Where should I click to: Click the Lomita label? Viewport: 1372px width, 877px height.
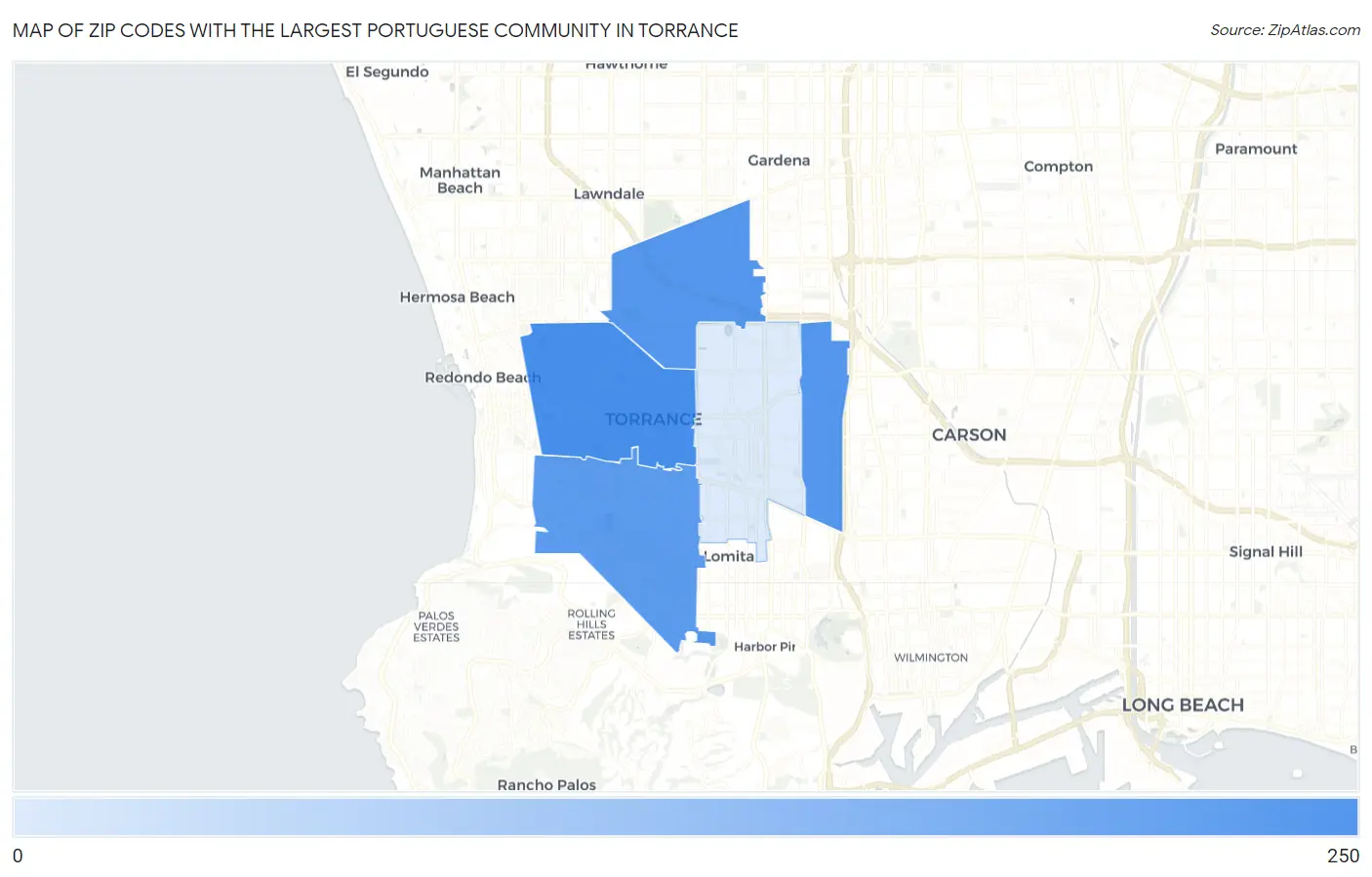coord(729,556)
